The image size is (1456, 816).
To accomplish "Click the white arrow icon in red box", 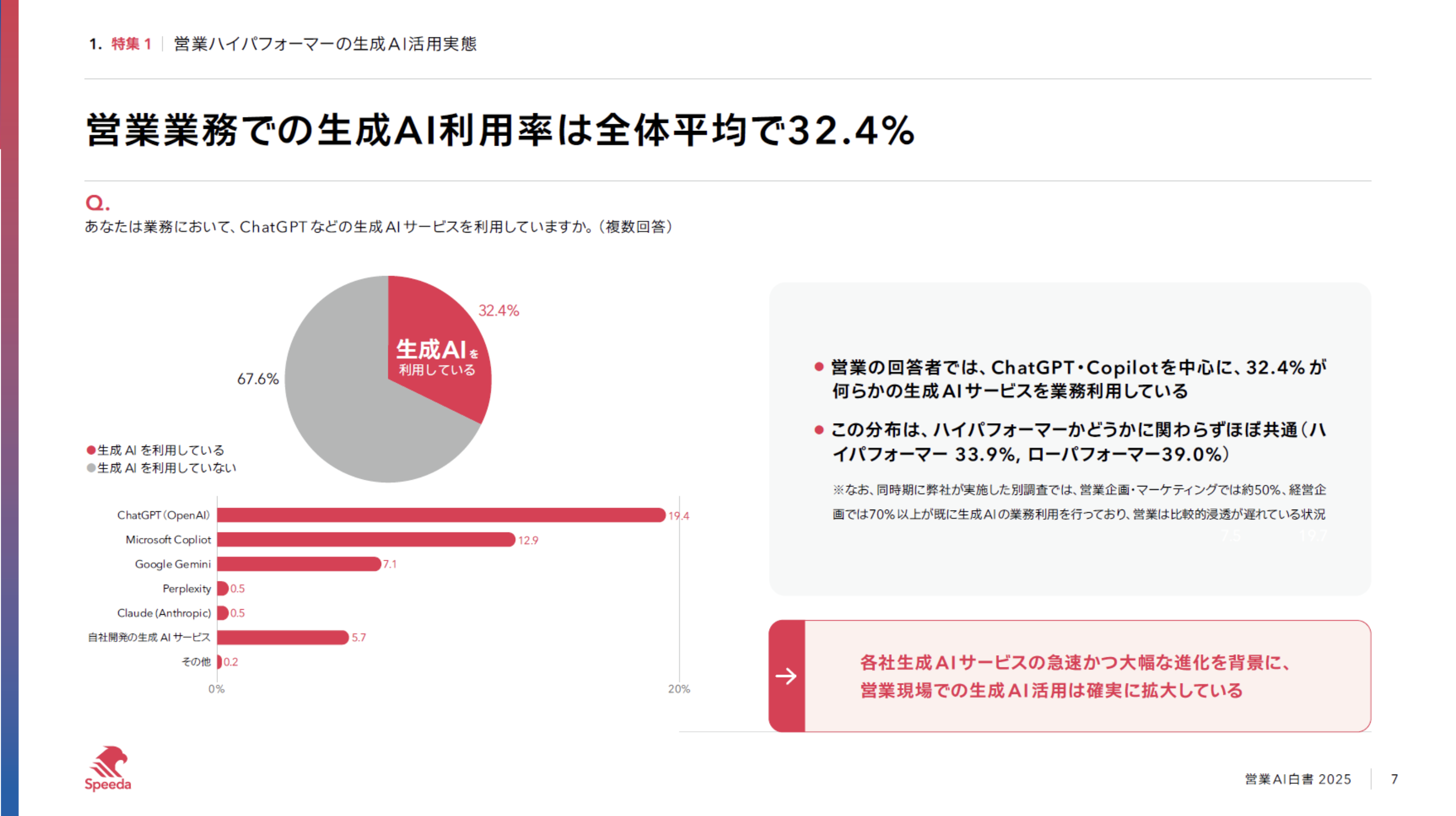I will tap(786, 676).
